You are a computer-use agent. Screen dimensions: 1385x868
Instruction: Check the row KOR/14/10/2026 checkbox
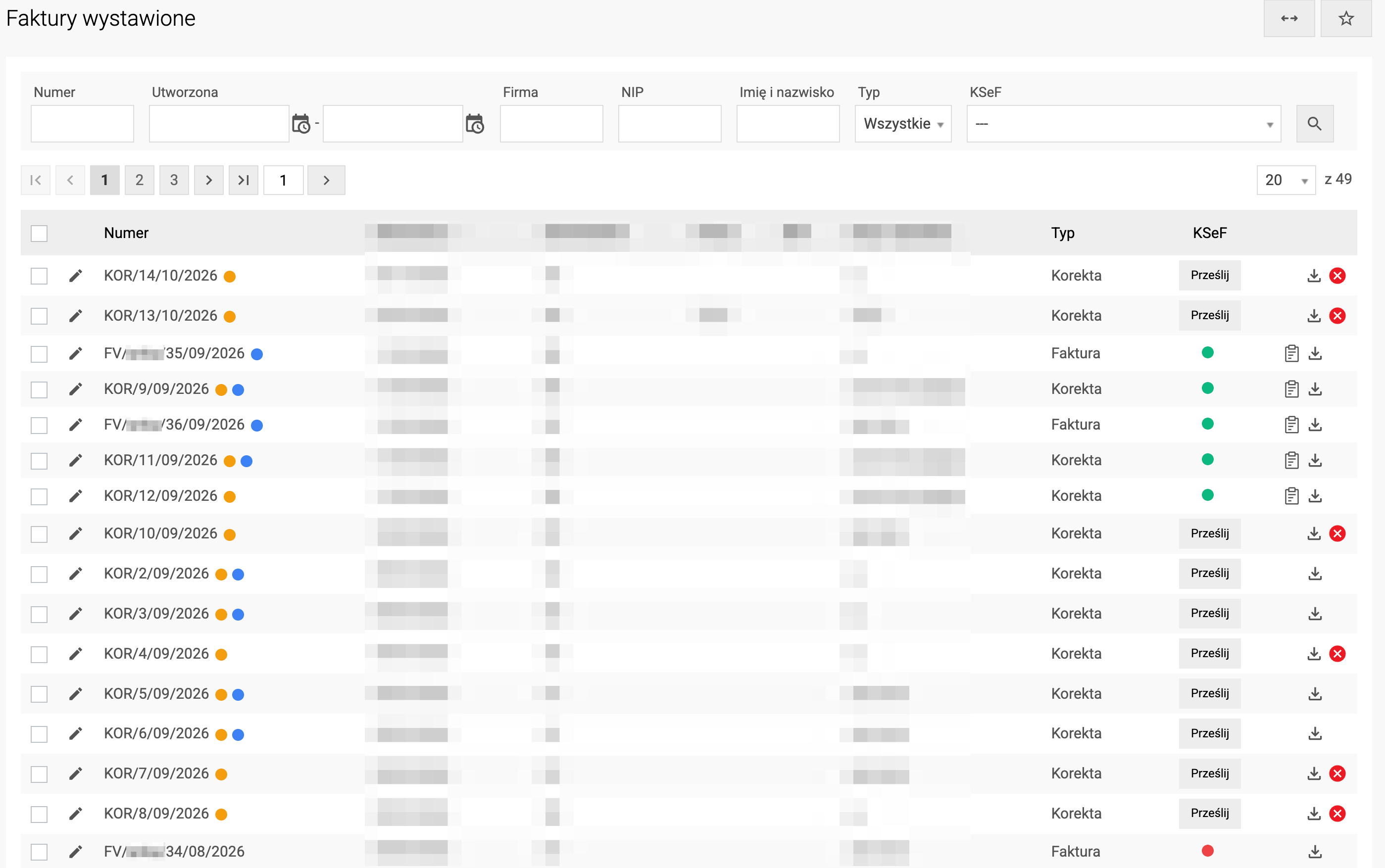(39, 276)
